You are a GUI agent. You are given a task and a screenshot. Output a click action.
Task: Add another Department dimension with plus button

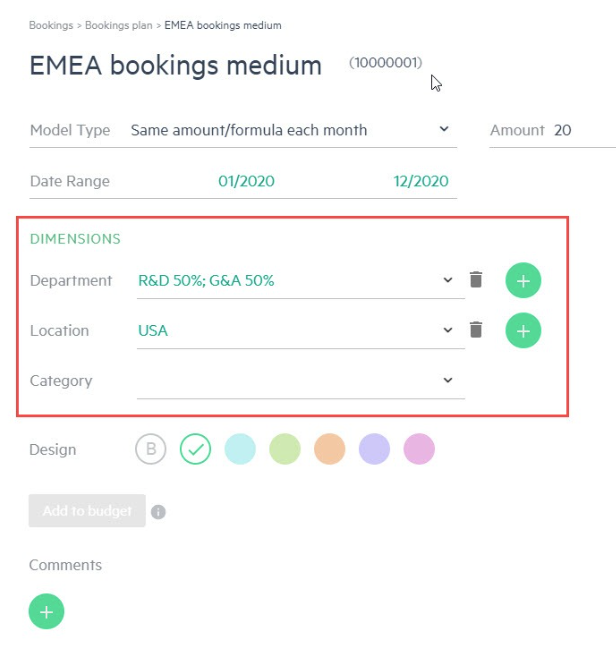(x=523, y=280)
